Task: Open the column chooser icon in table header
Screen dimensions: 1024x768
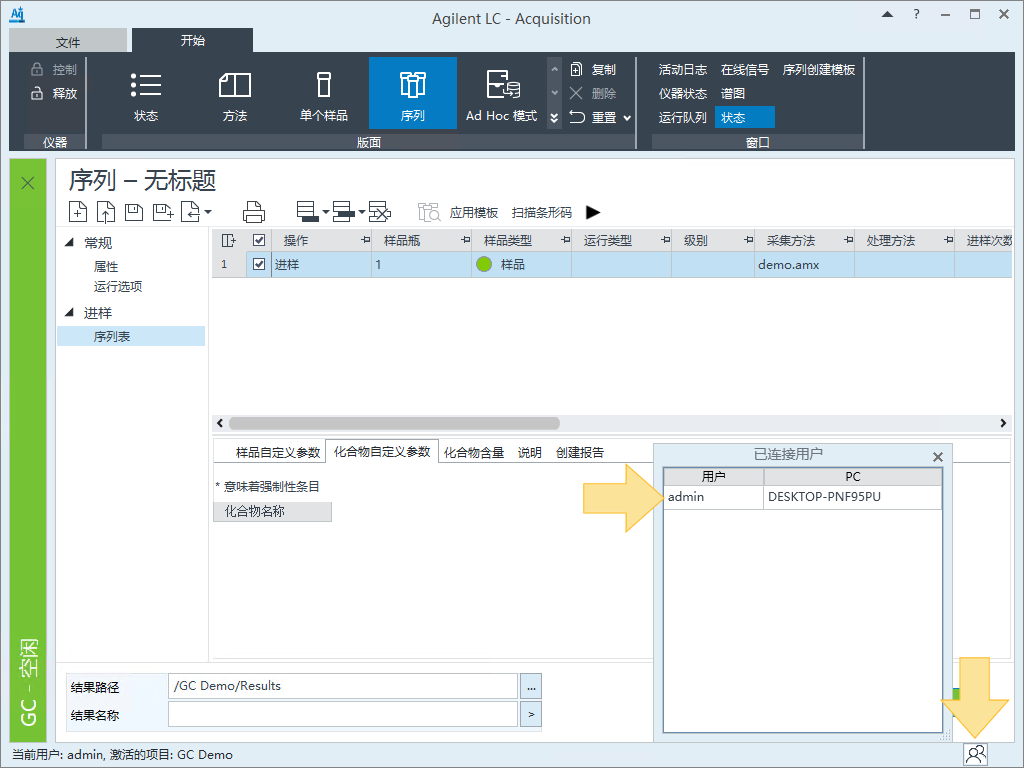Action: coord(229,240)
